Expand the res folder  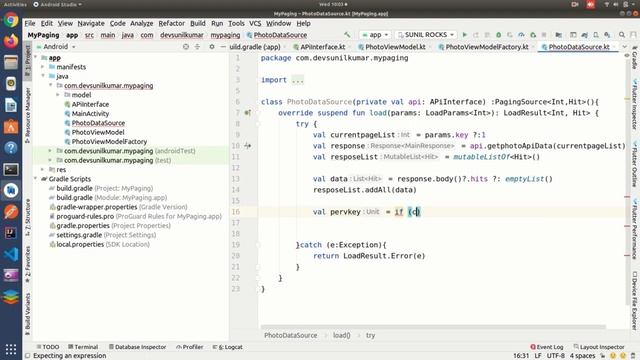click(x=43, y=170)
